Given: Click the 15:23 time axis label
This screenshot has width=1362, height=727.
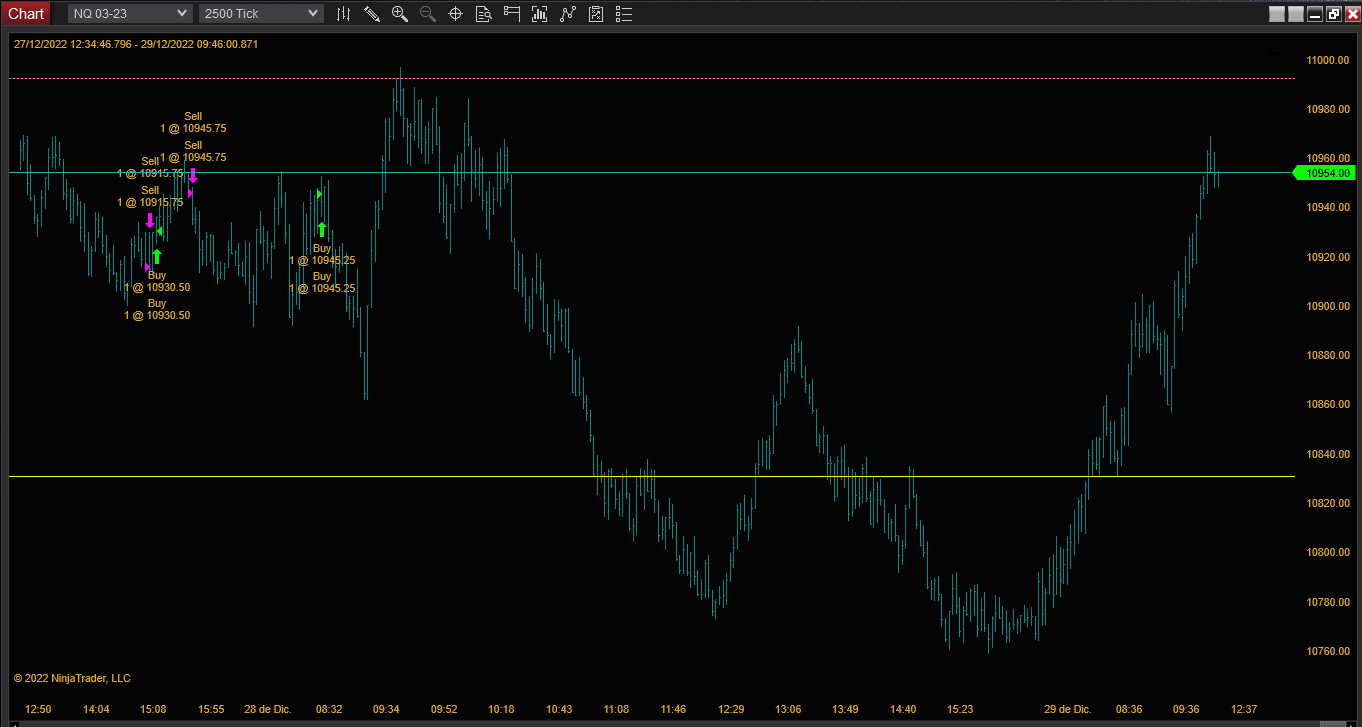Looking at the screenshot, I should tap(960, 709).
